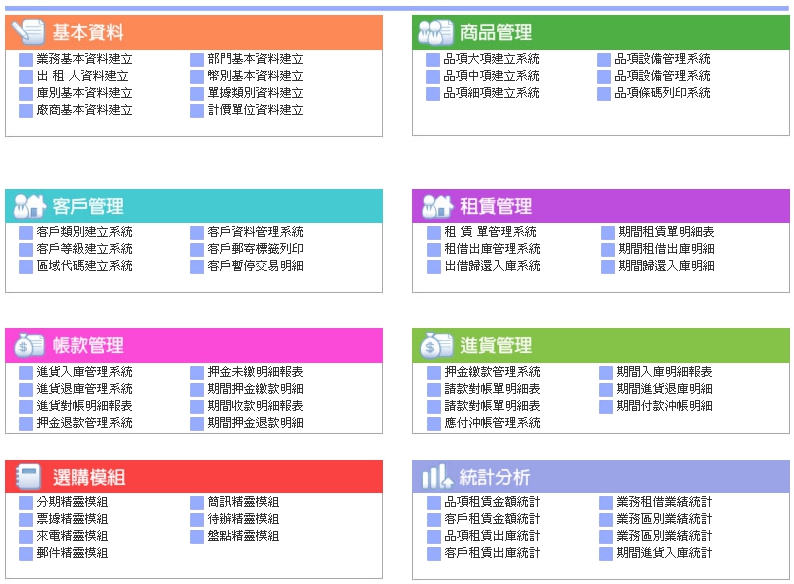This screenshot has width=794, height=584.
Task: View 期間租賃單明細表
Action: tap(666, 232)
